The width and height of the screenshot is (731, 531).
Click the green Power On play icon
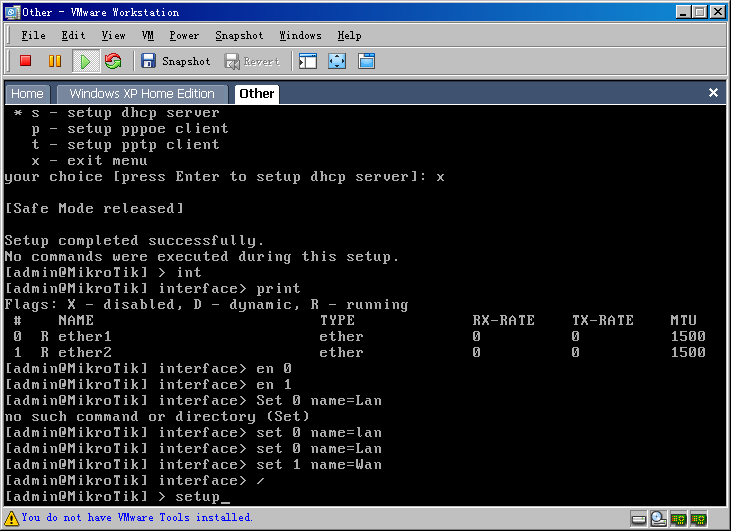(86, 61)
